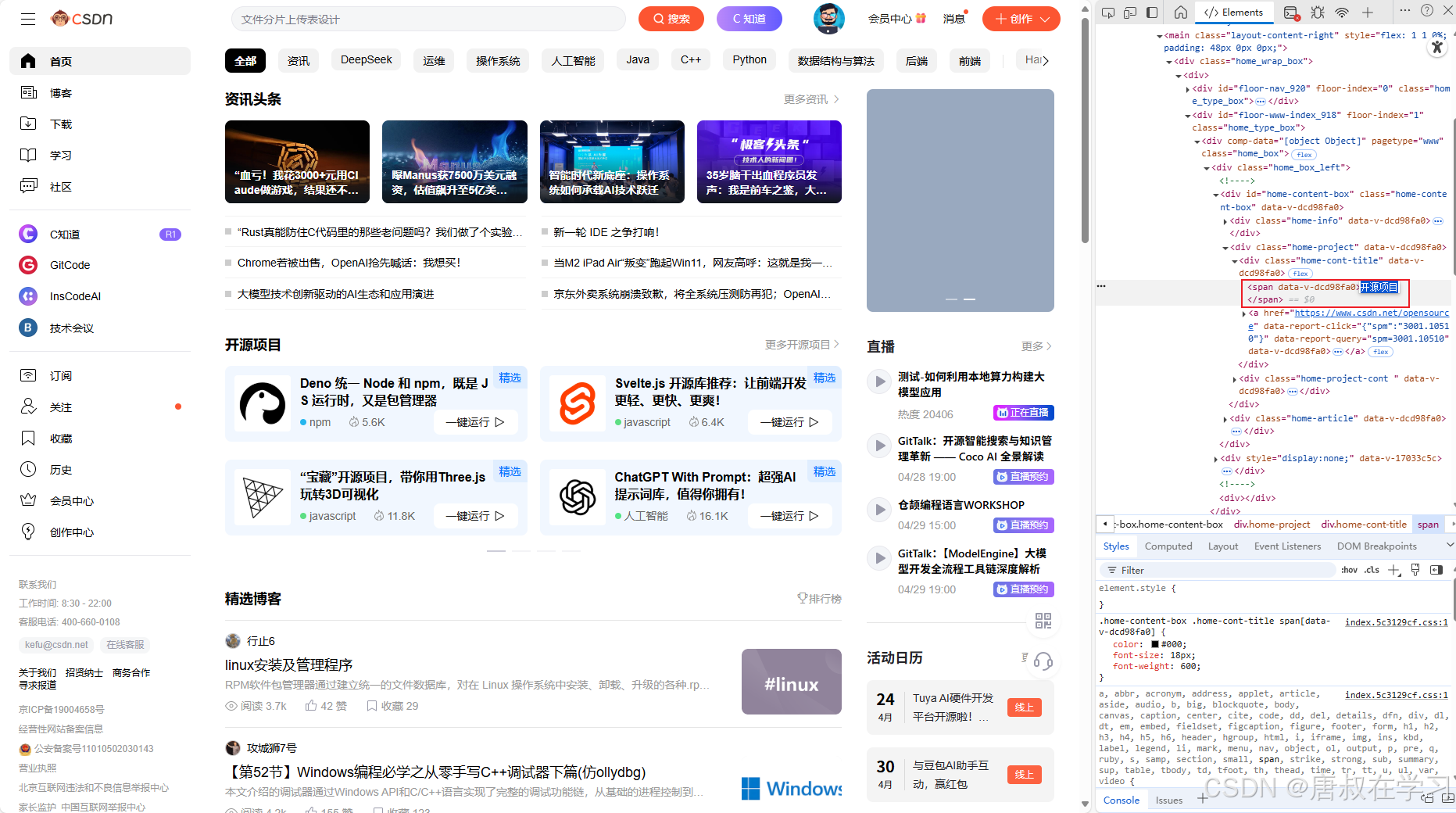Screen dimensions: 1456x813
Task: Click the rendering emulation paintbrush icon in Styles
Action: pos(1415,570)
